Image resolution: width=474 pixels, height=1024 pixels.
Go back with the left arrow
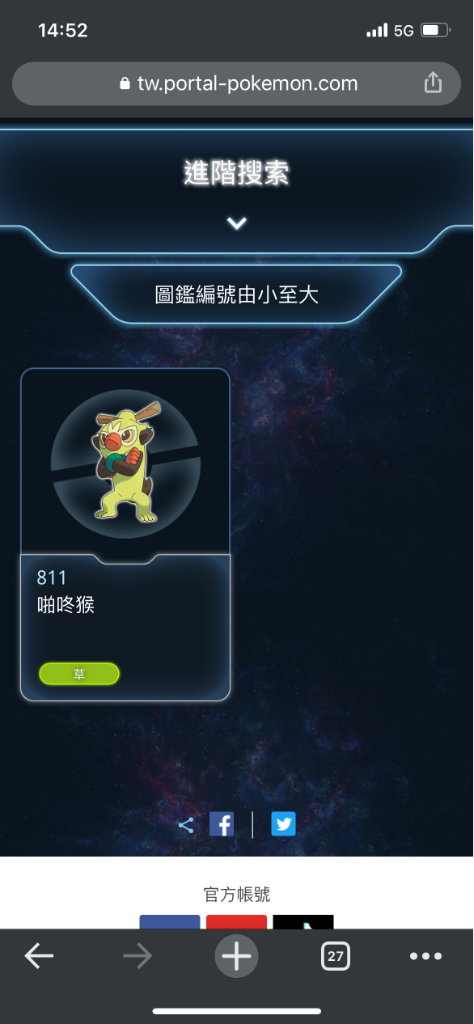click(x=39, y=956)
